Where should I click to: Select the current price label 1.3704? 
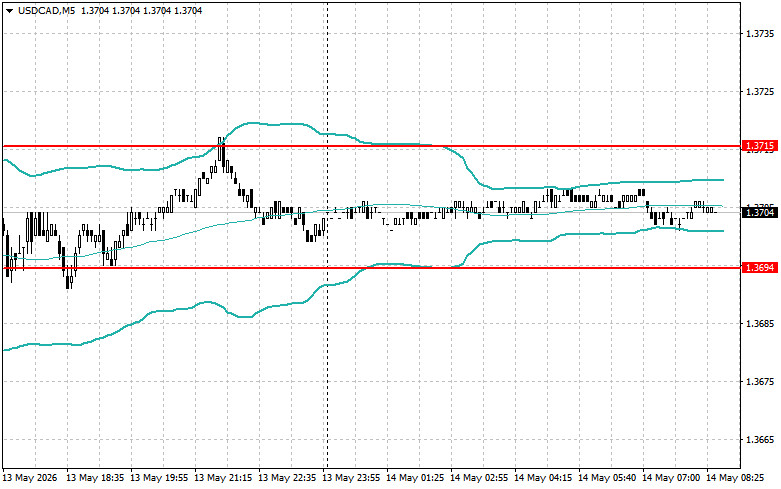(760, 213)
